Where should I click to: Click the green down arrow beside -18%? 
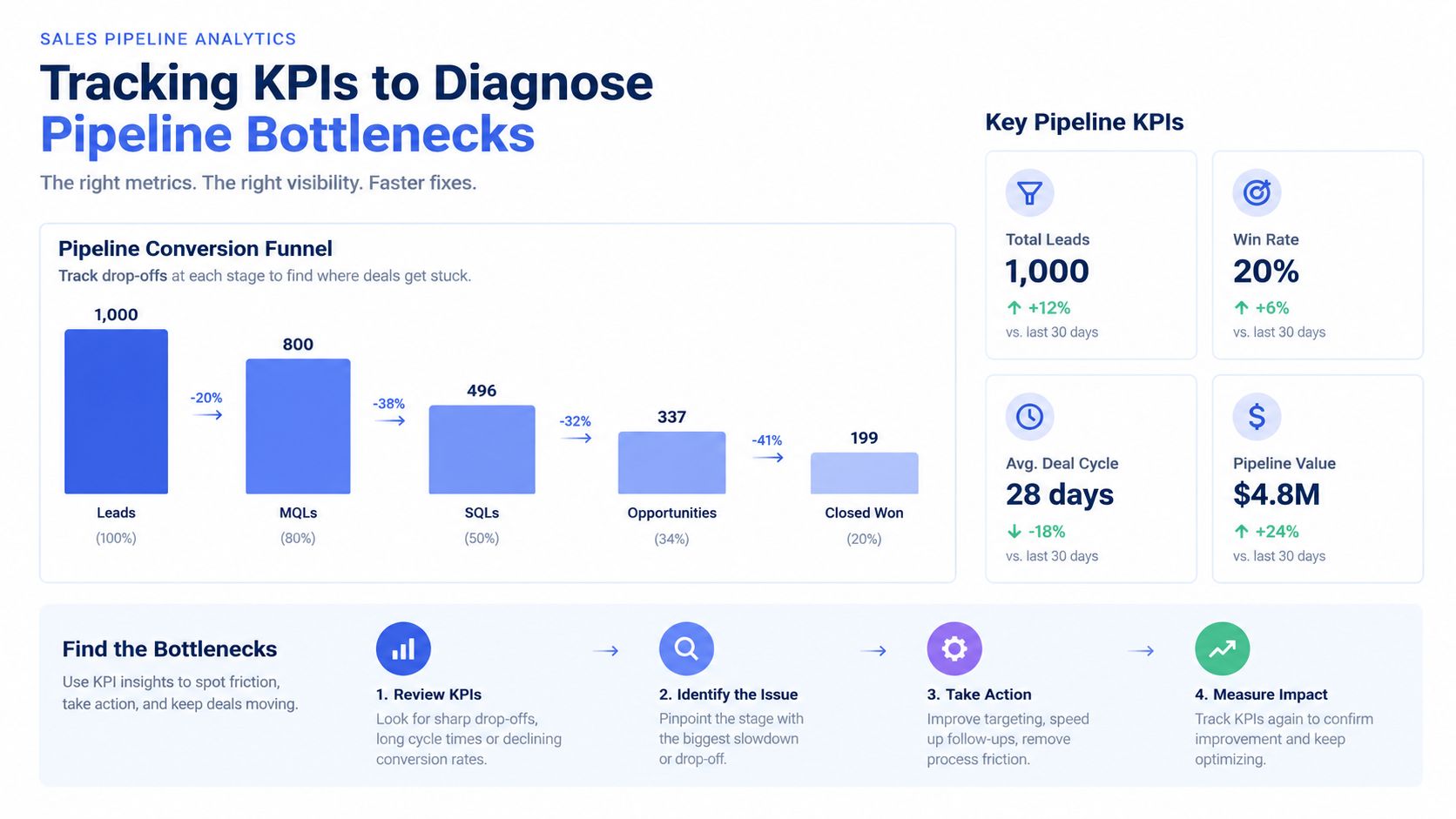[x=1014, y=531]
